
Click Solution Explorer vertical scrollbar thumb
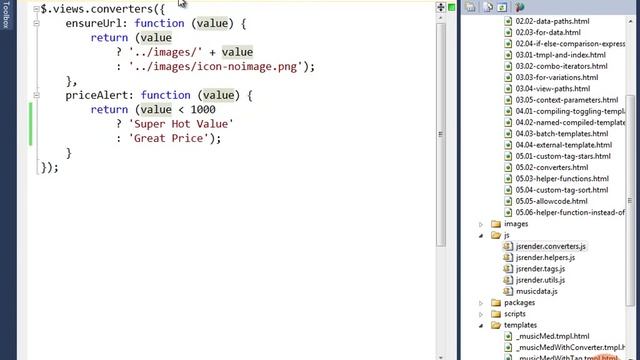630,200
